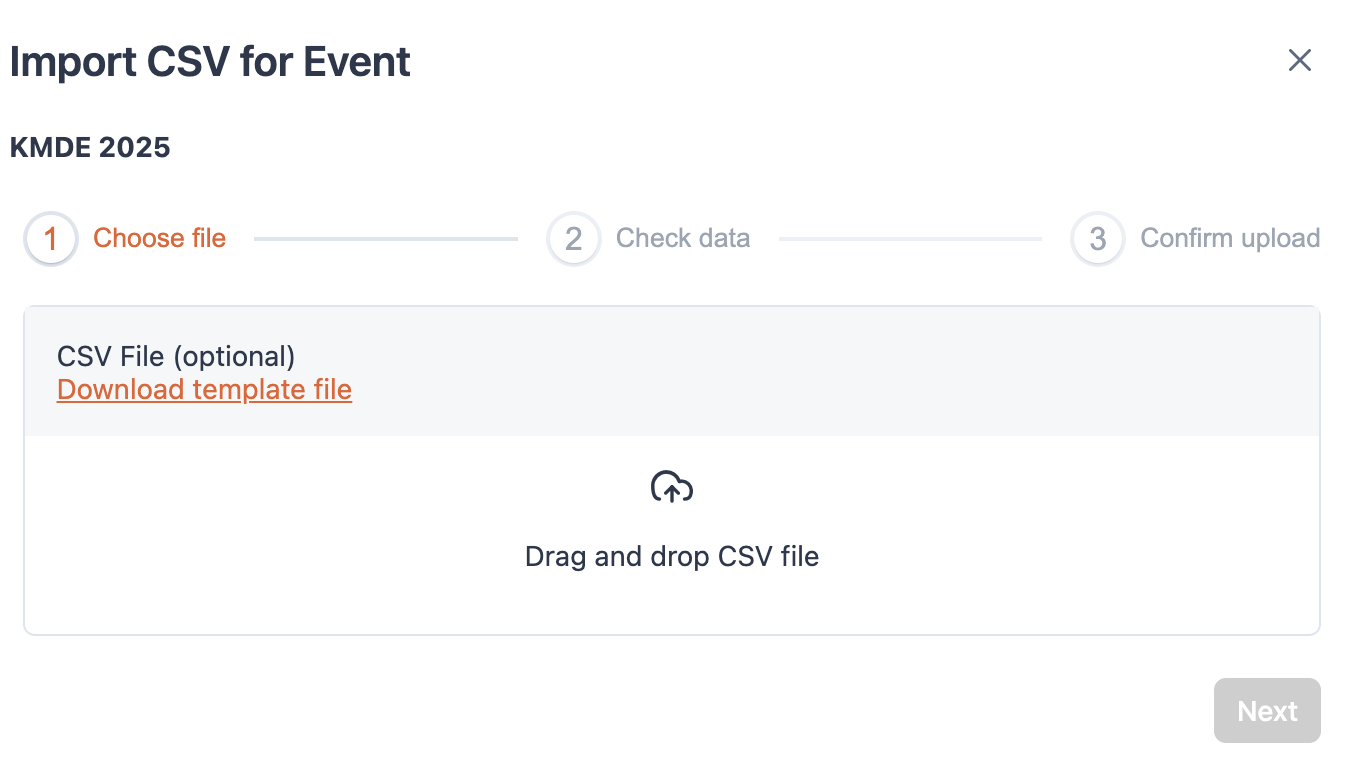Go to the Check data step label

pos(683,238)
